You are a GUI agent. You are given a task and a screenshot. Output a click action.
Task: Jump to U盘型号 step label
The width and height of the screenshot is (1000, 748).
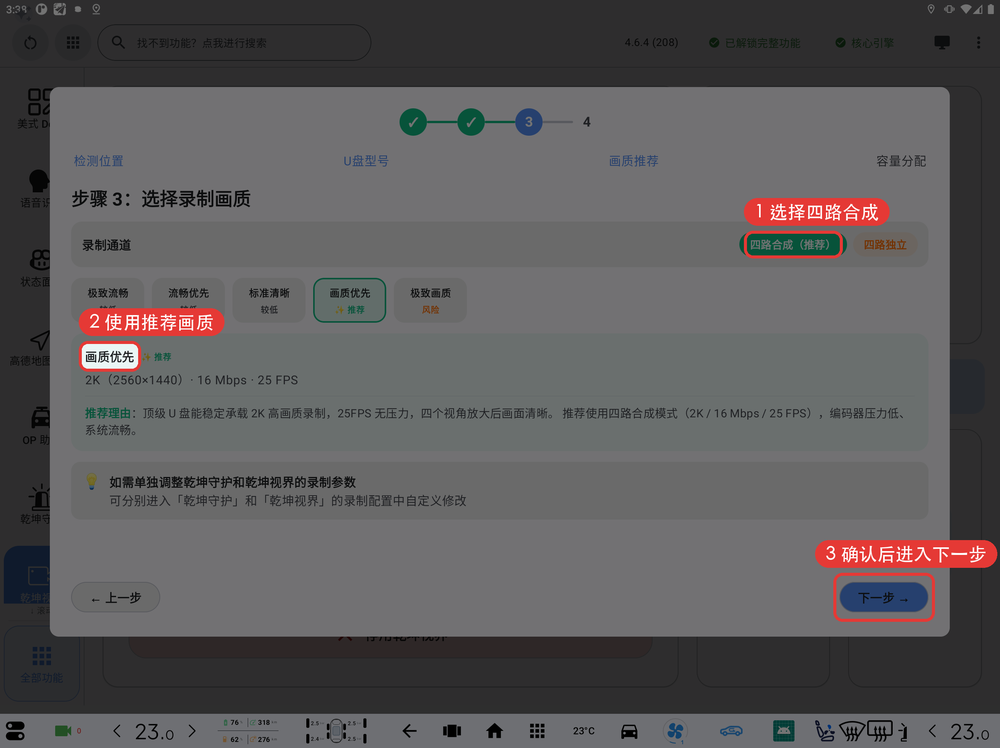[x=366, y=161]
